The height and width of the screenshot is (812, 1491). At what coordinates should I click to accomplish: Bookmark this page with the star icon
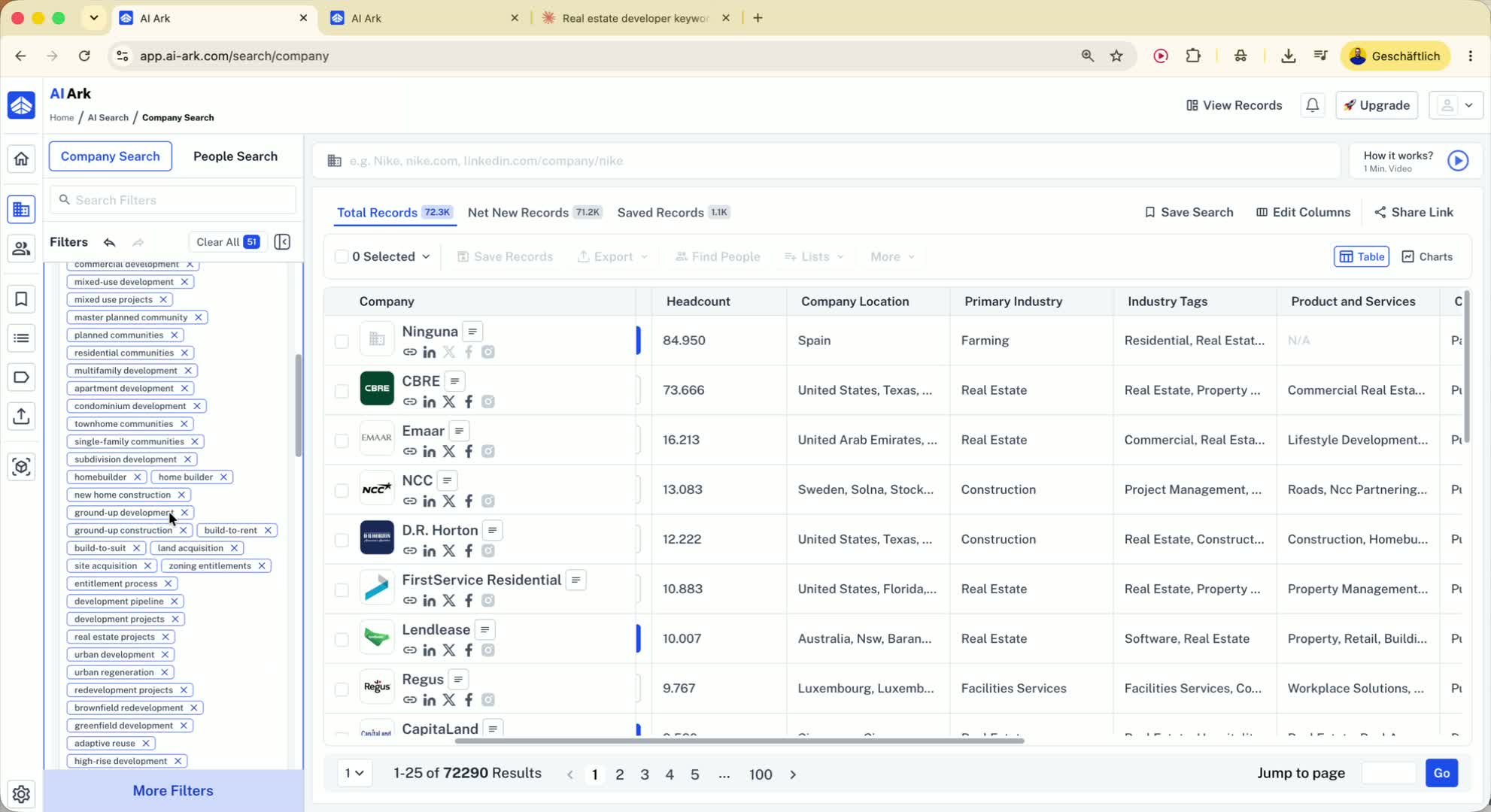coord(1116,56)
